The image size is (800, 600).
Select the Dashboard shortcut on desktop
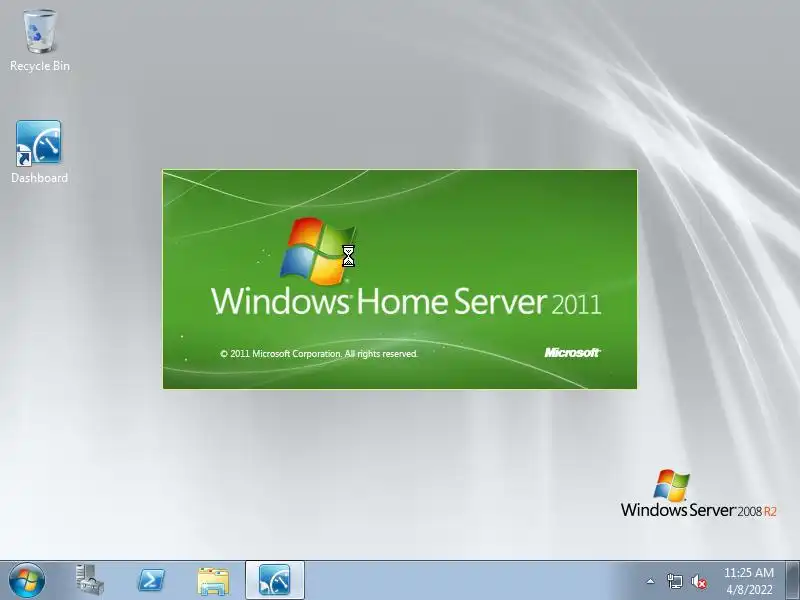pos(39,152)
